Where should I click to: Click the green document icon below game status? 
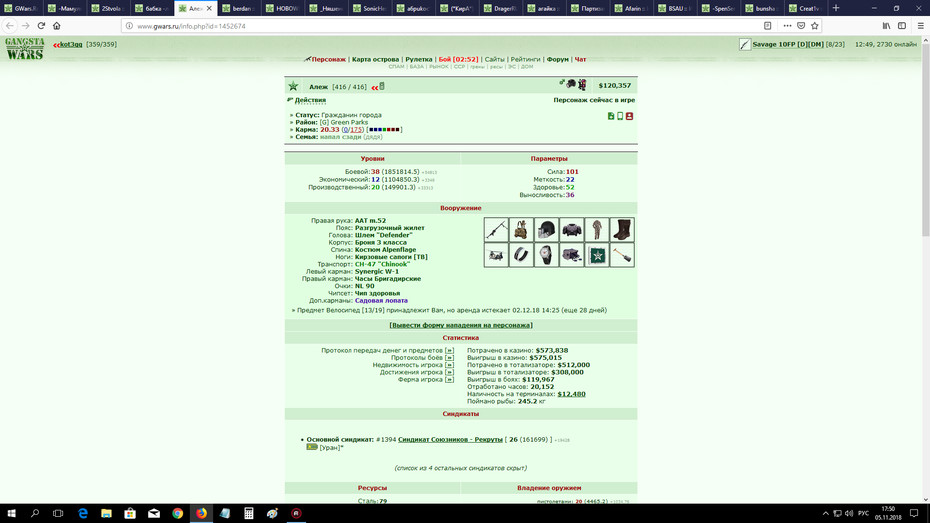click(611, 116)
